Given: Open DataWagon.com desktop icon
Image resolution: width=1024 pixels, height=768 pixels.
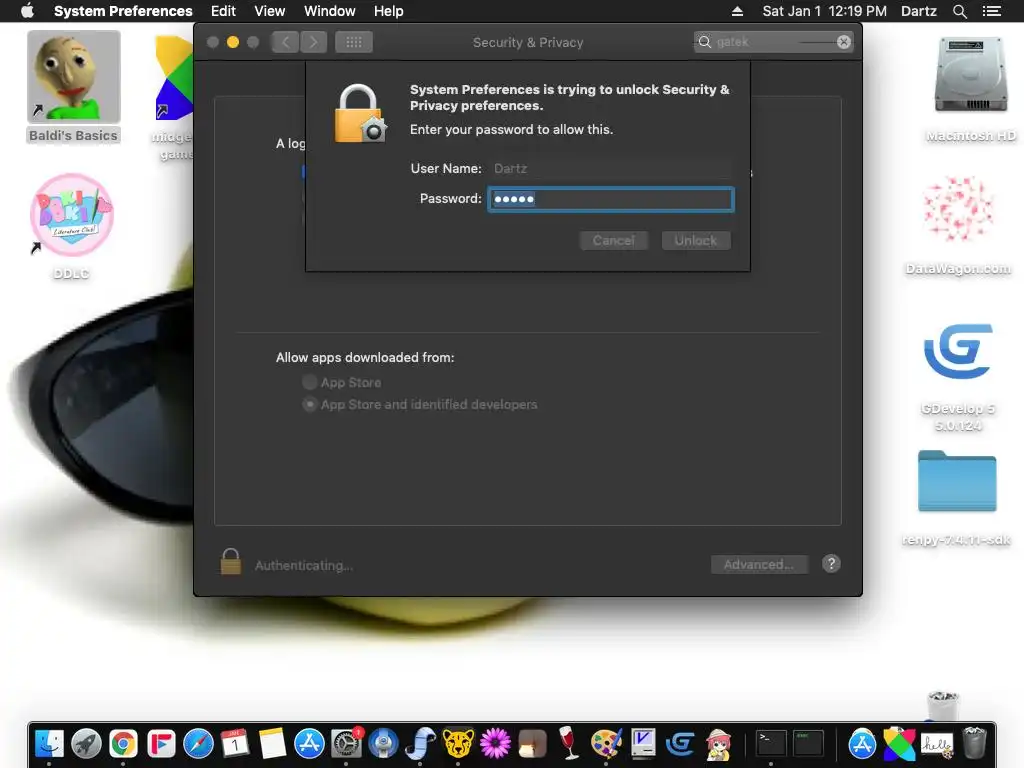Looking at the screenshot, I should [958, 224].
